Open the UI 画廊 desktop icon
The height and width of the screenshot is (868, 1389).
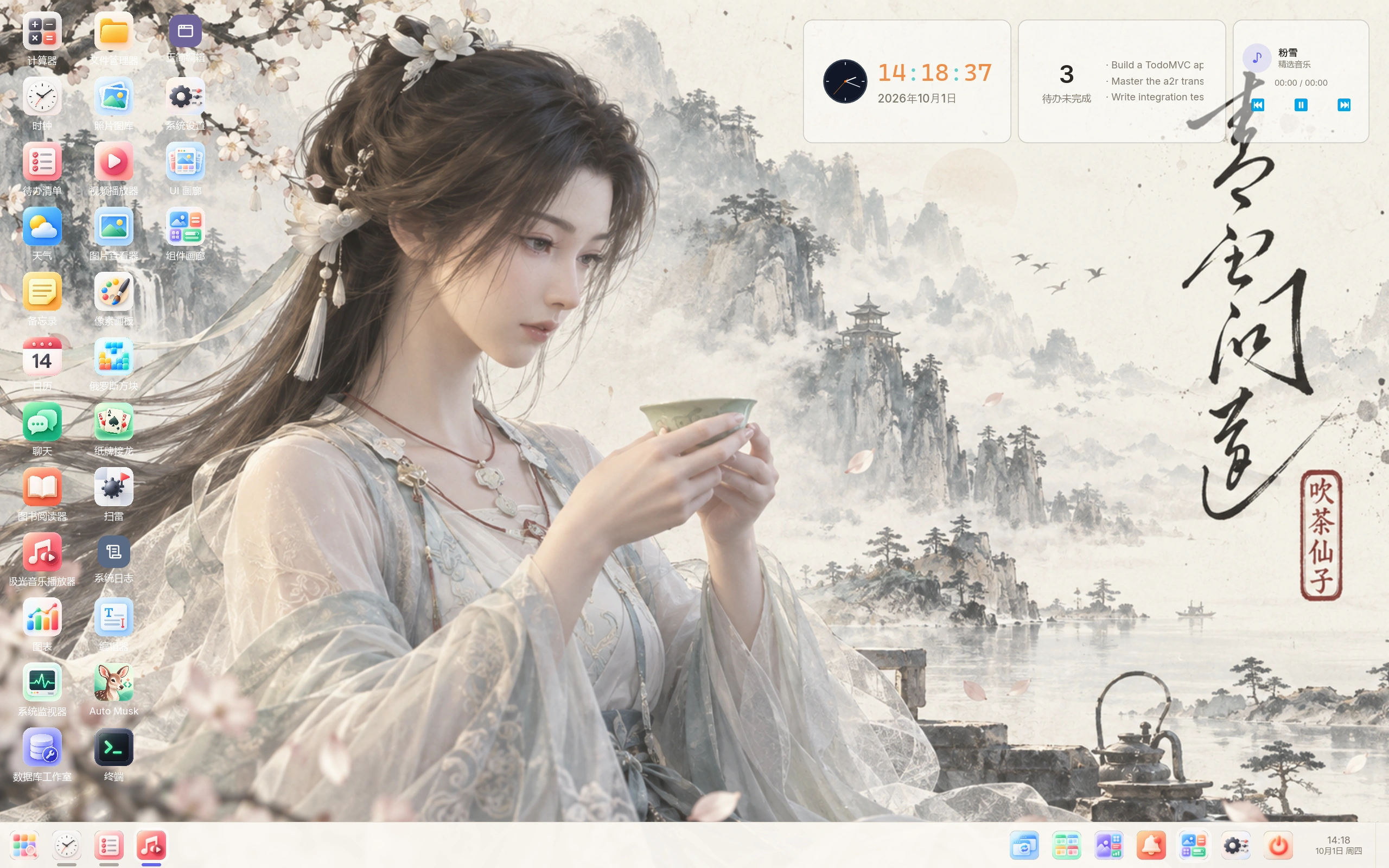185,161
